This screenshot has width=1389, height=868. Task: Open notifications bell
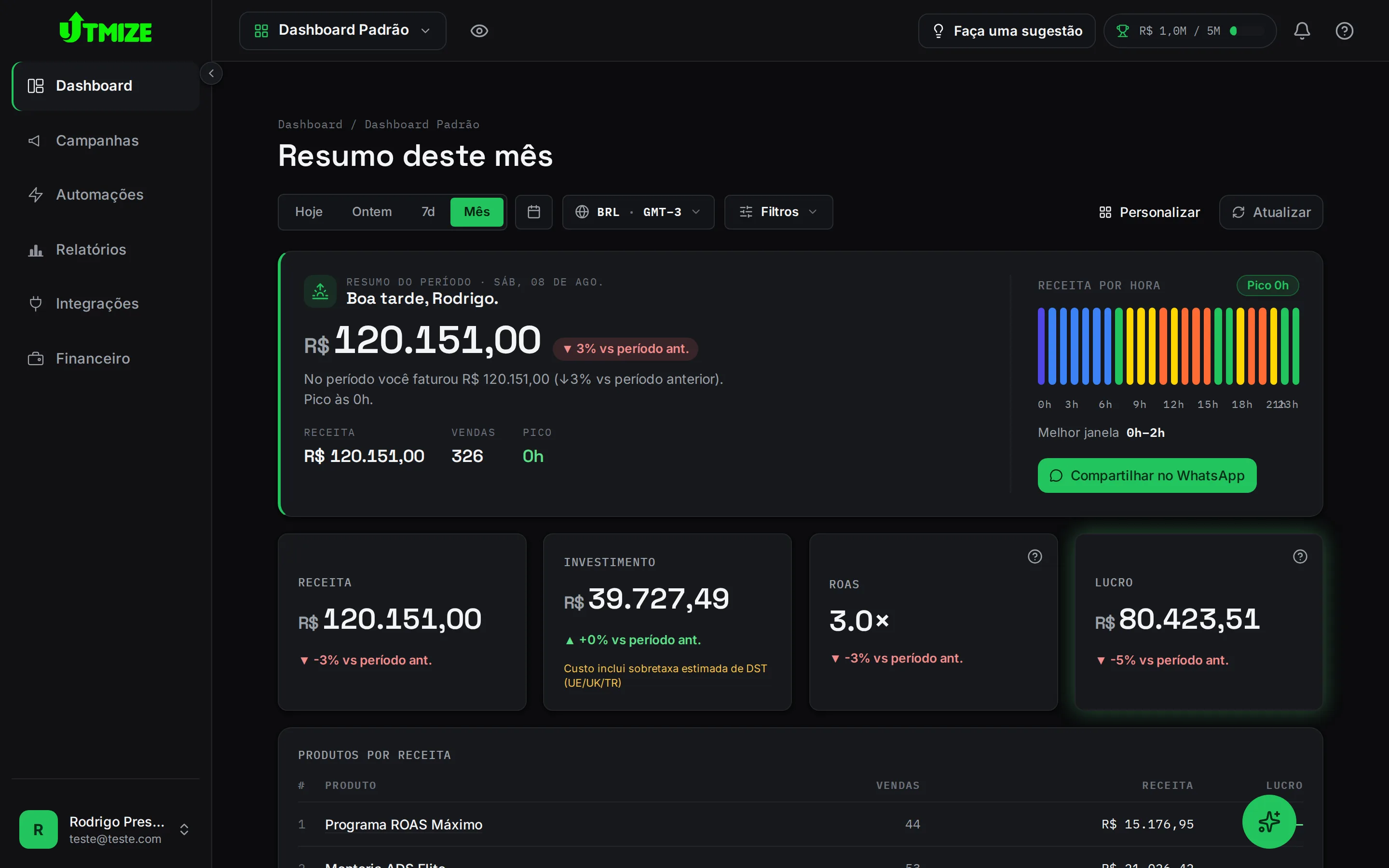1302,31
